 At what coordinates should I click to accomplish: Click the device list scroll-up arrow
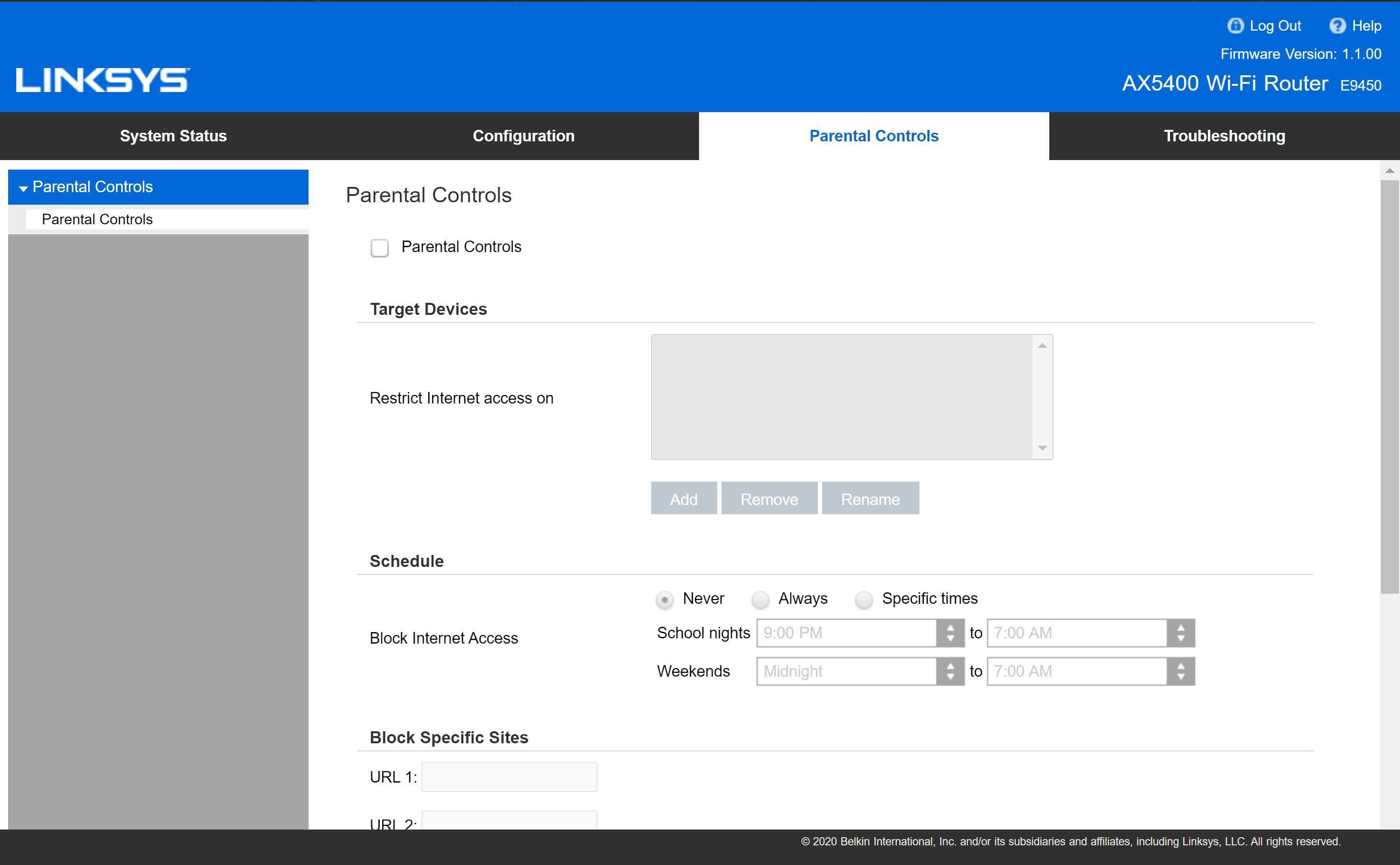(1042, 346)
